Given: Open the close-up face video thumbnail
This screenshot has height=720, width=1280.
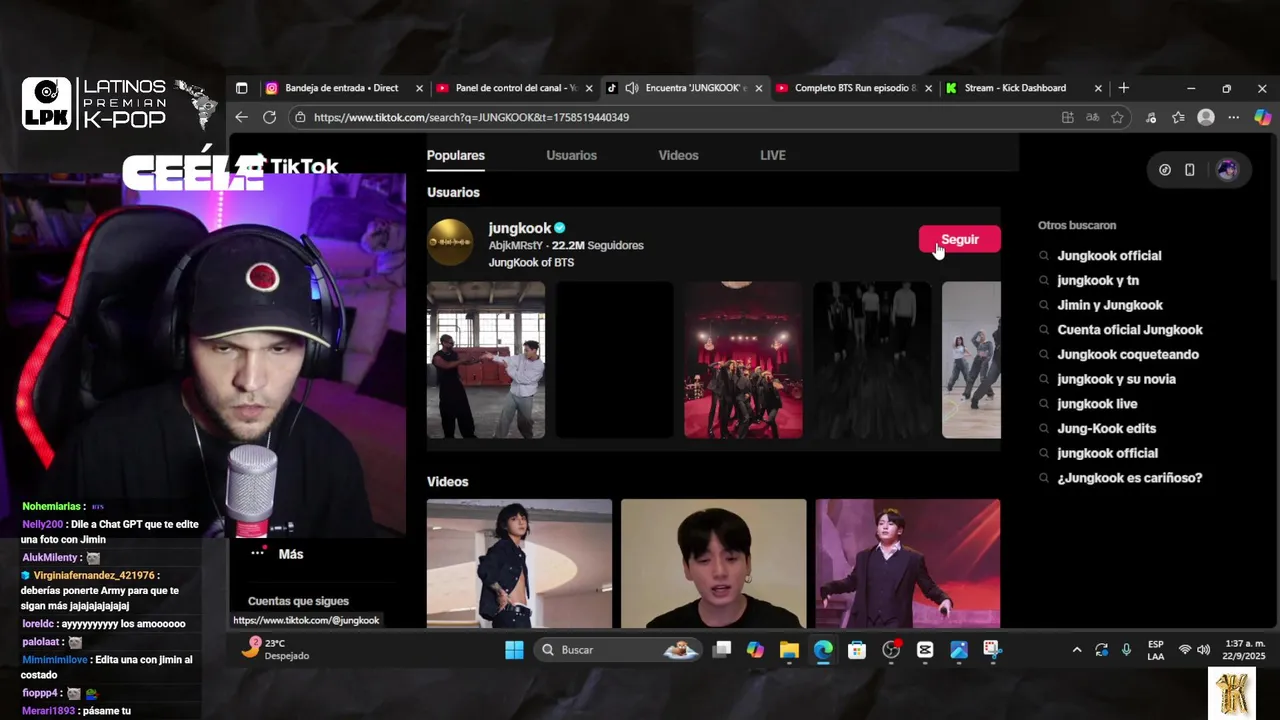Looking at the screenshot, I should pyautogui.click(x=713, y=563).
